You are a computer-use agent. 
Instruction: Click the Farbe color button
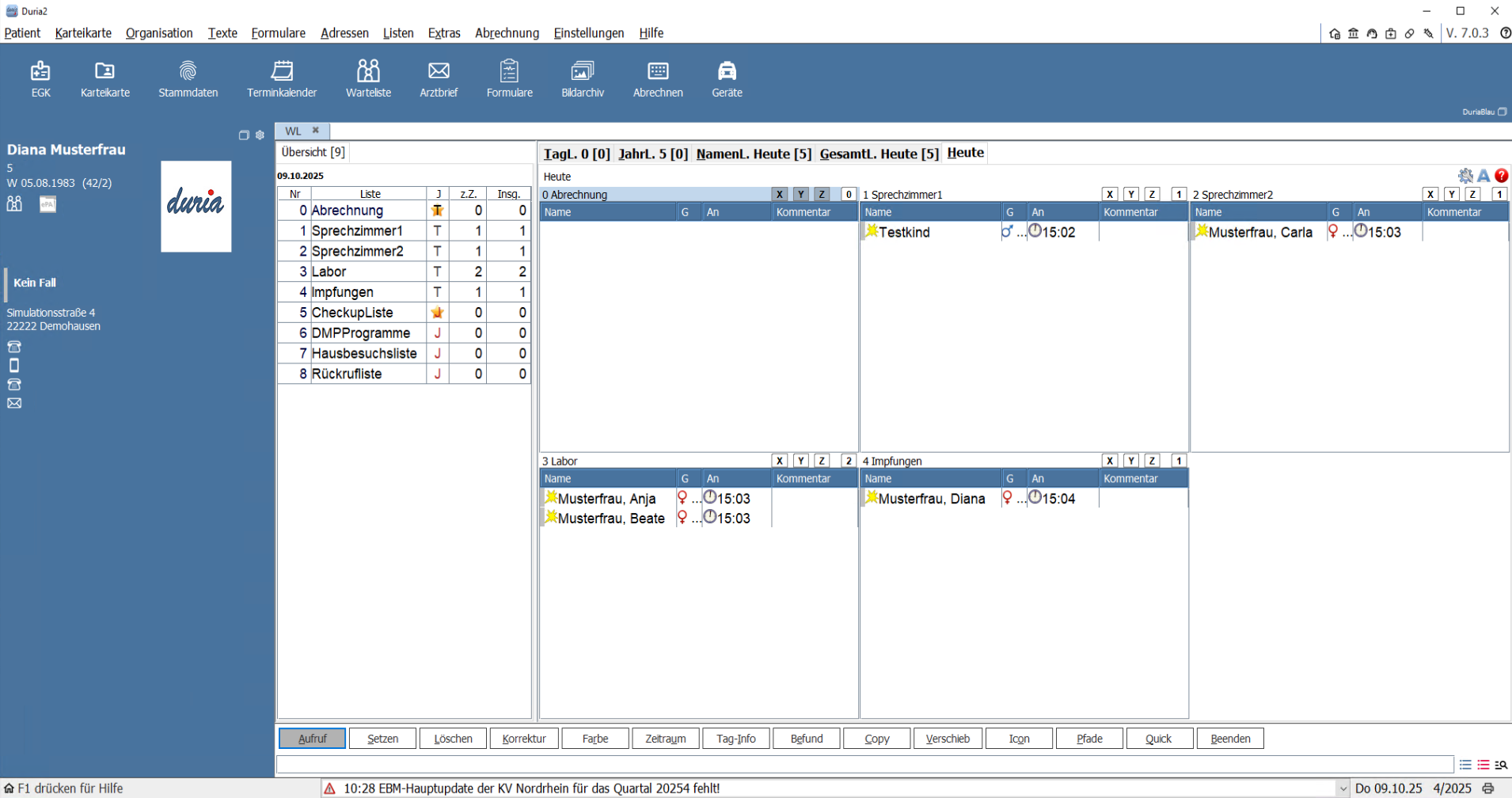point(595,739)
